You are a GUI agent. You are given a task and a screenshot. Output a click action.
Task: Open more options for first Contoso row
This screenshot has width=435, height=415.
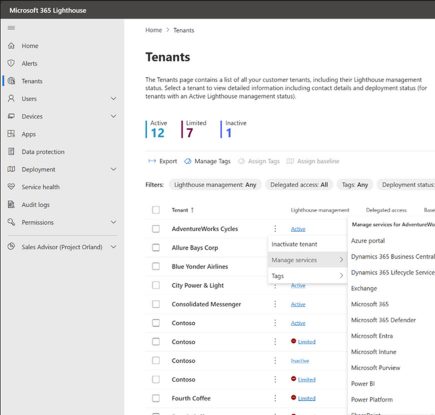coord(275,323)
